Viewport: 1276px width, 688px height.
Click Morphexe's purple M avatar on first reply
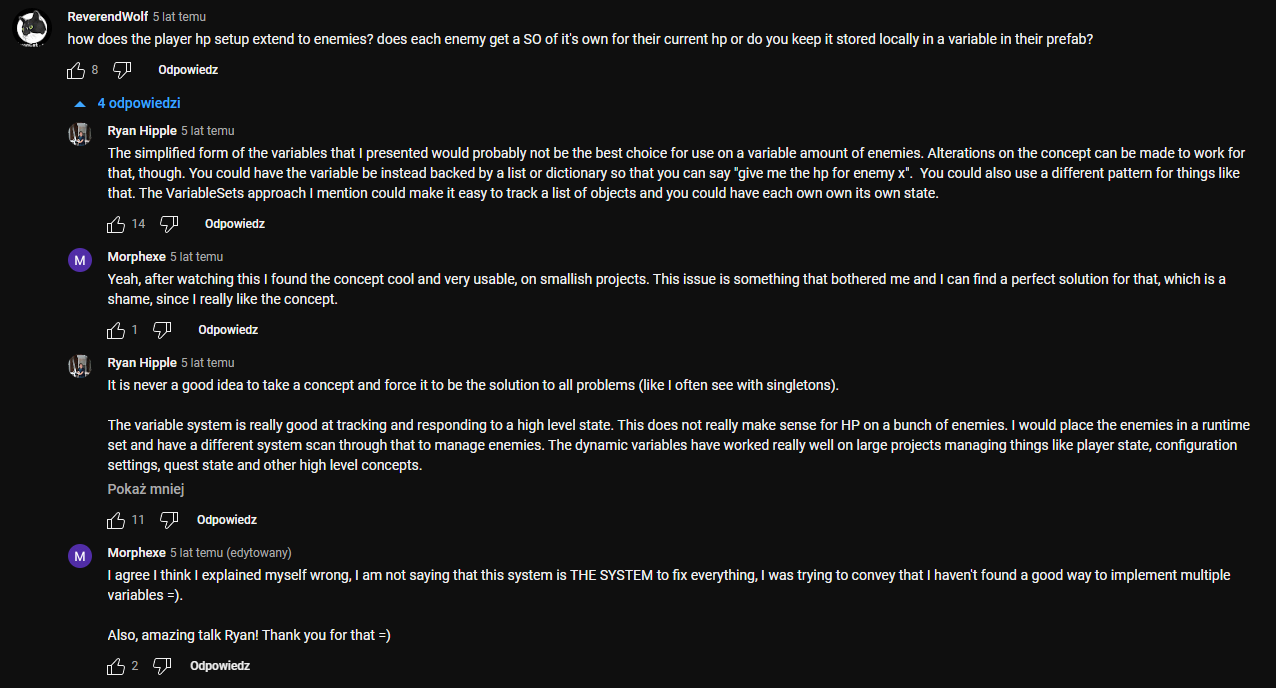pos(80,261)
